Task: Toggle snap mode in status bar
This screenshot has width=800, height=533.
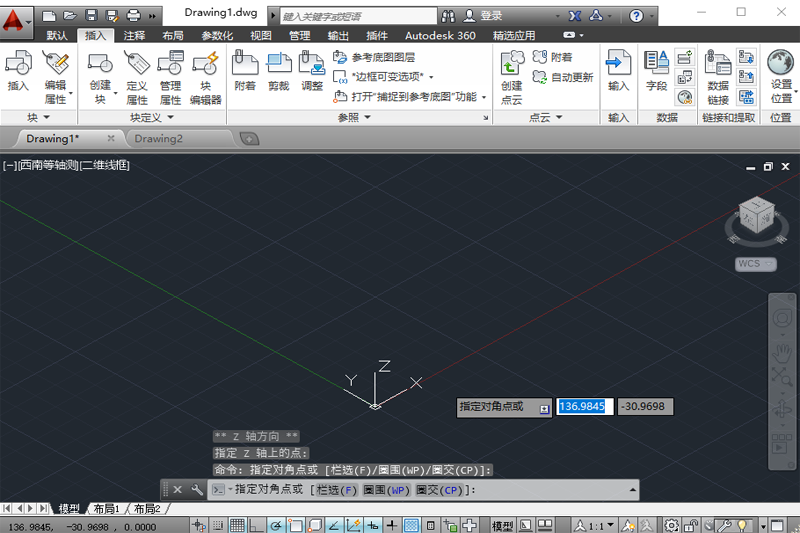Action: coord(218,525)
